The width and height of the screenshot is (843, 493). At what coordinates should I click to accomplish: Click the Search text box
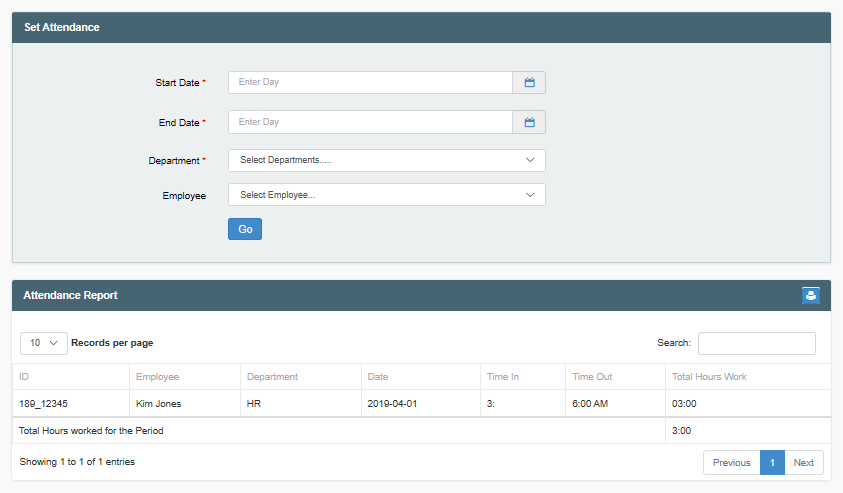(x=756, y=343)
